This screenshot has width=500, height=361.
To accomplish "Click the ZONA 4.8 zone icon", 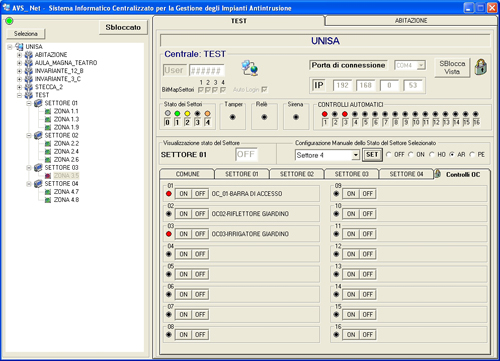I will pyautogui.click(x=48, y=200).
